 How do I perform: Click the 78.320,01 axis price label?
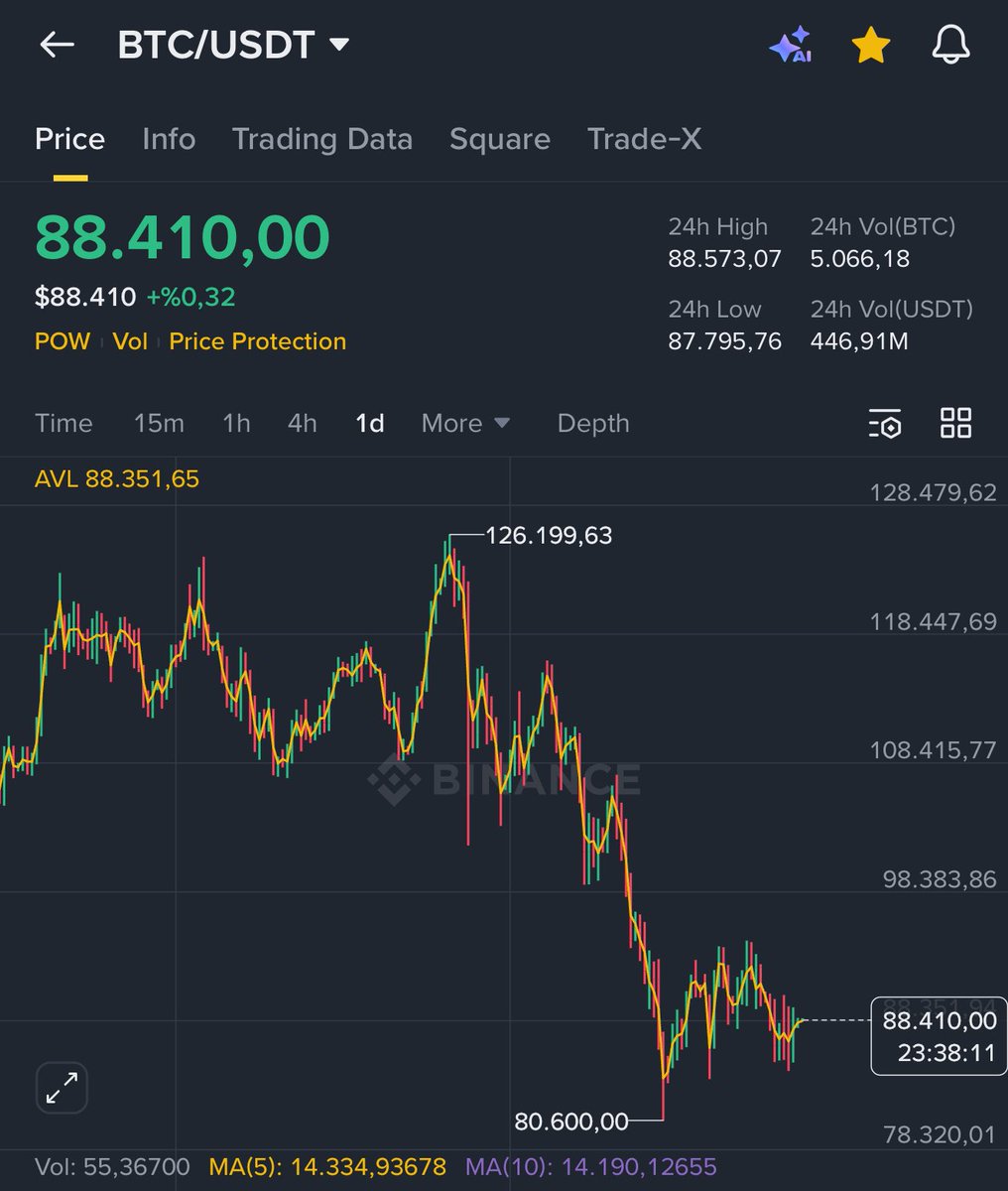click(x=940, y=1135)
